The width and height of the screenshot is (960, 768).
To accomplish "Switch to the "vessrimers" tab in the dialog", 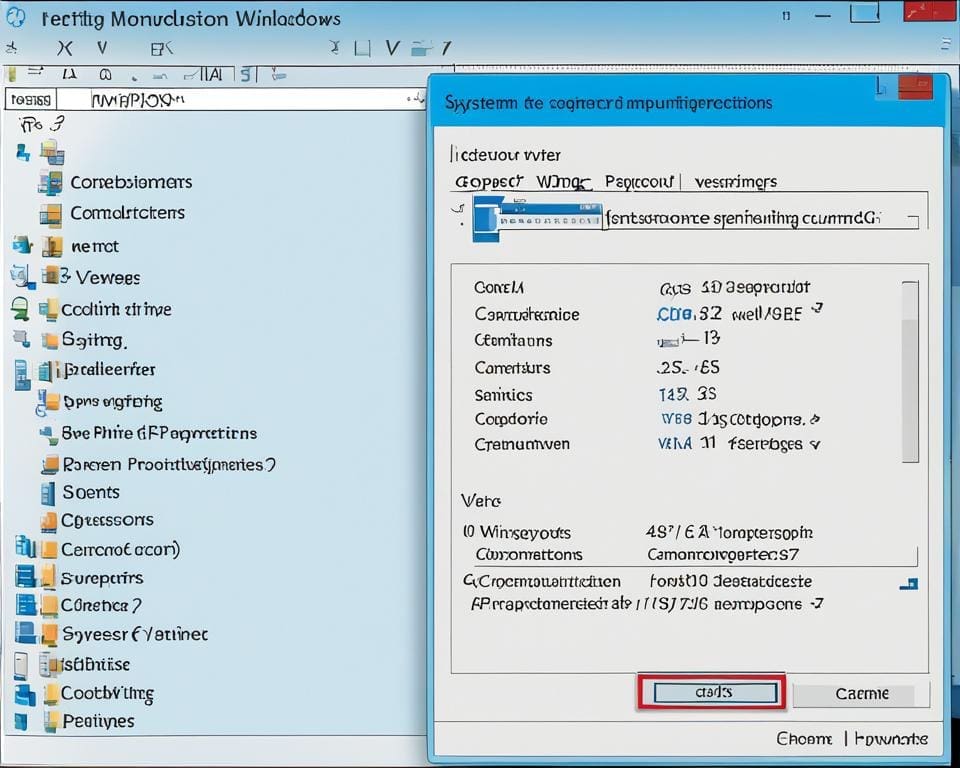I will click(x=735, y=182).
